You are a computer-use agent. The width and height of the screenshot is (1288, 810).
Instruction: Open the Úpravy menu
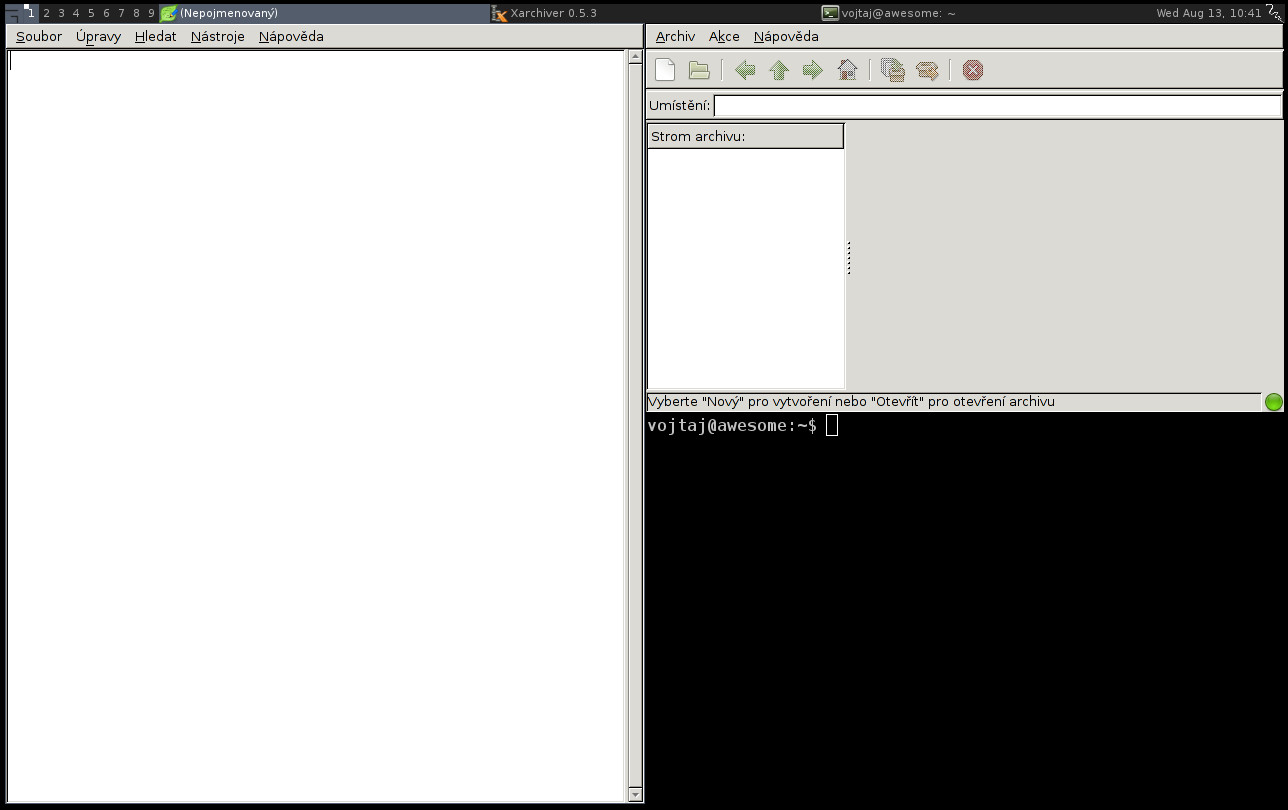click(98, 37)
